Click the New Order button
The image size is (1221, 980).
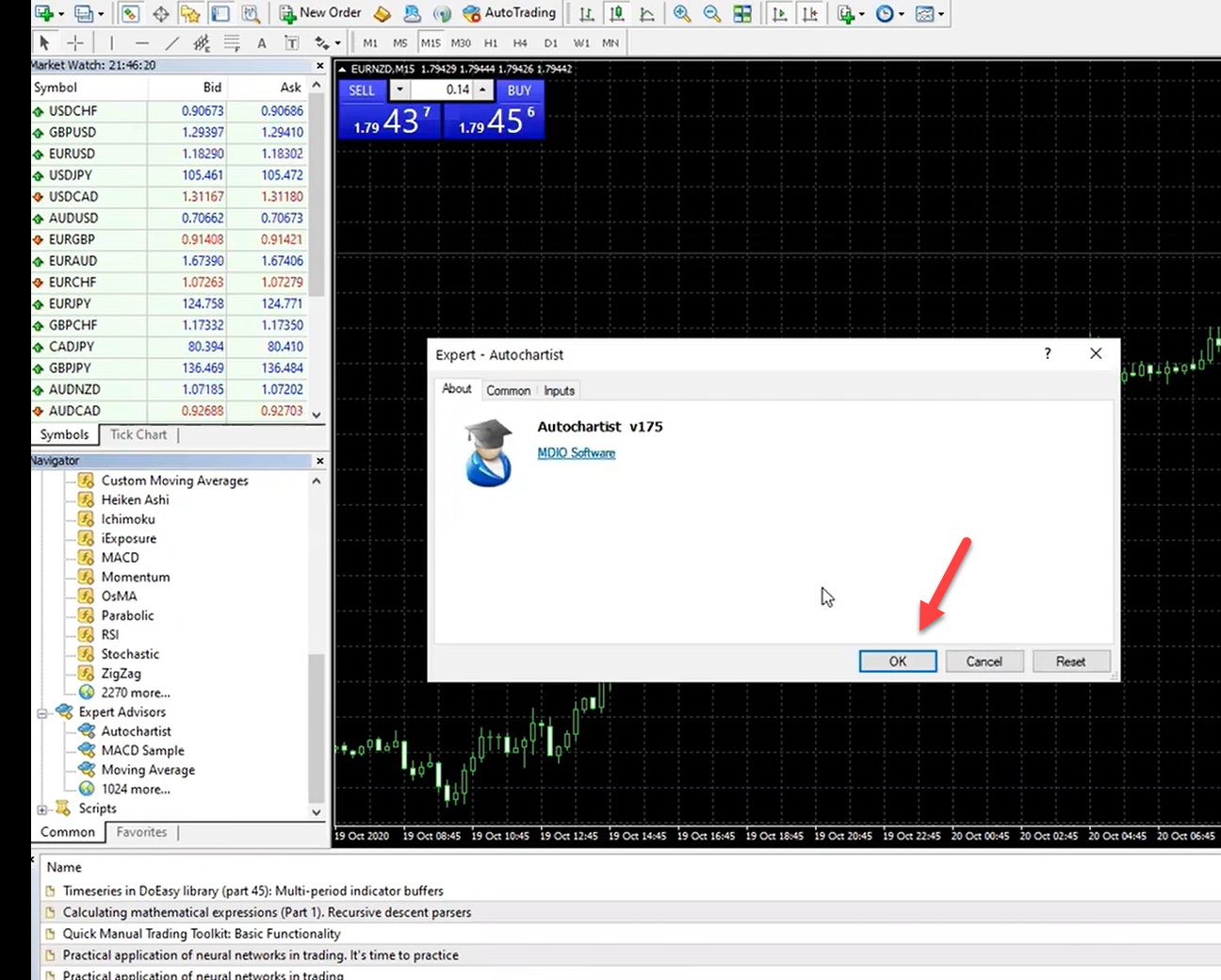coord(320,13)
